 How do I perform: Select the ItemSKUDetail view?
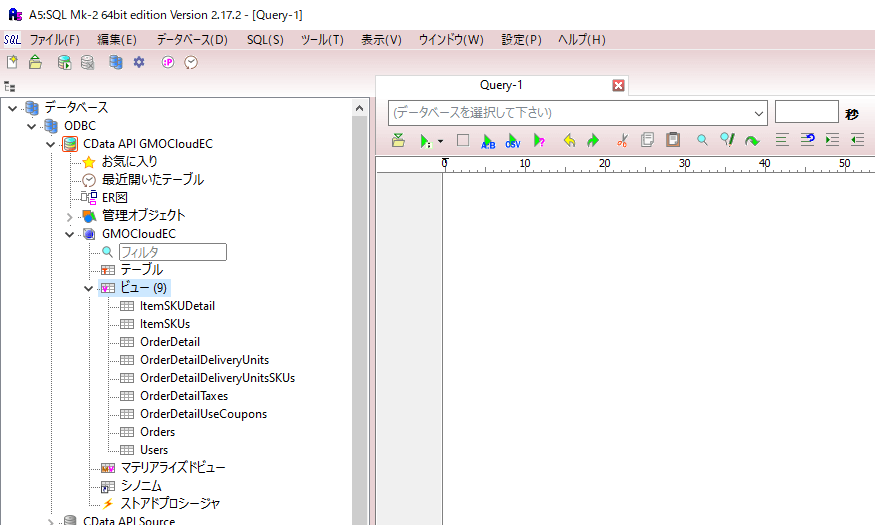point(177,306)
